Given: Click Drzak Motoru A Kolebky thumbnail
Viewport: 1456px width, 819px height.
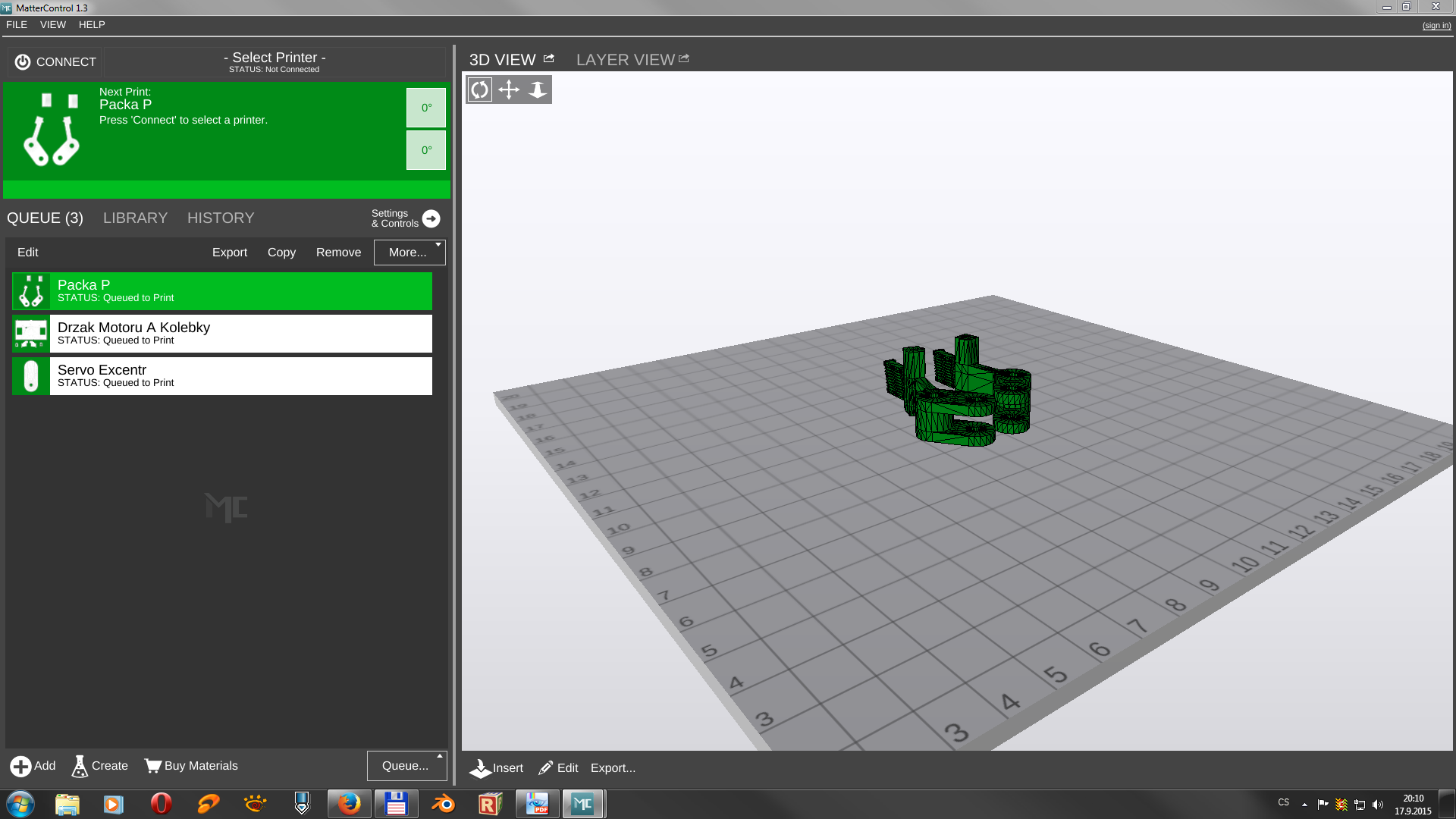Looking at the screenshot, I should point(31,334).
